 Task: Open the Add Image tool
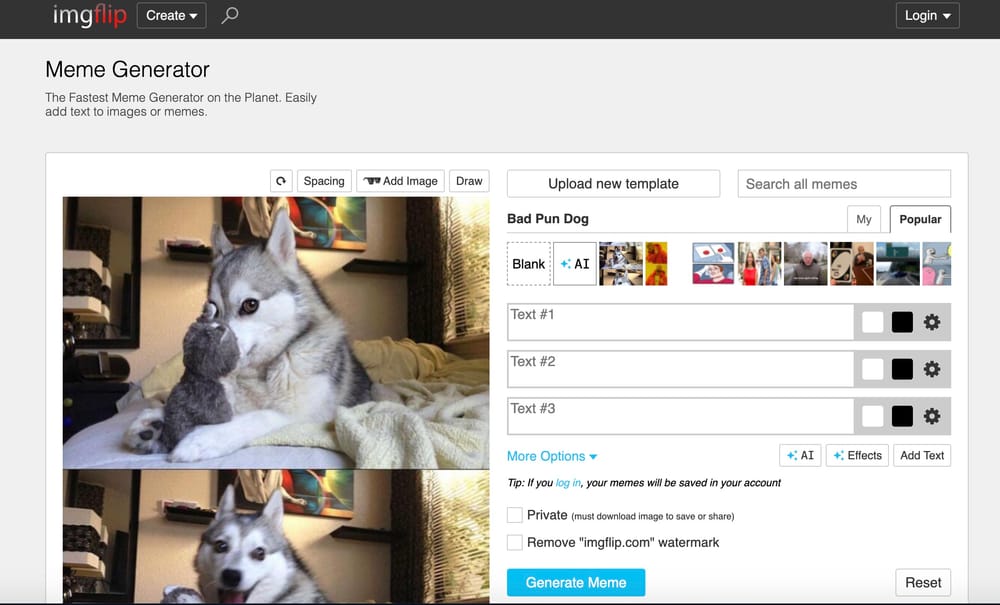click(399, 180)
